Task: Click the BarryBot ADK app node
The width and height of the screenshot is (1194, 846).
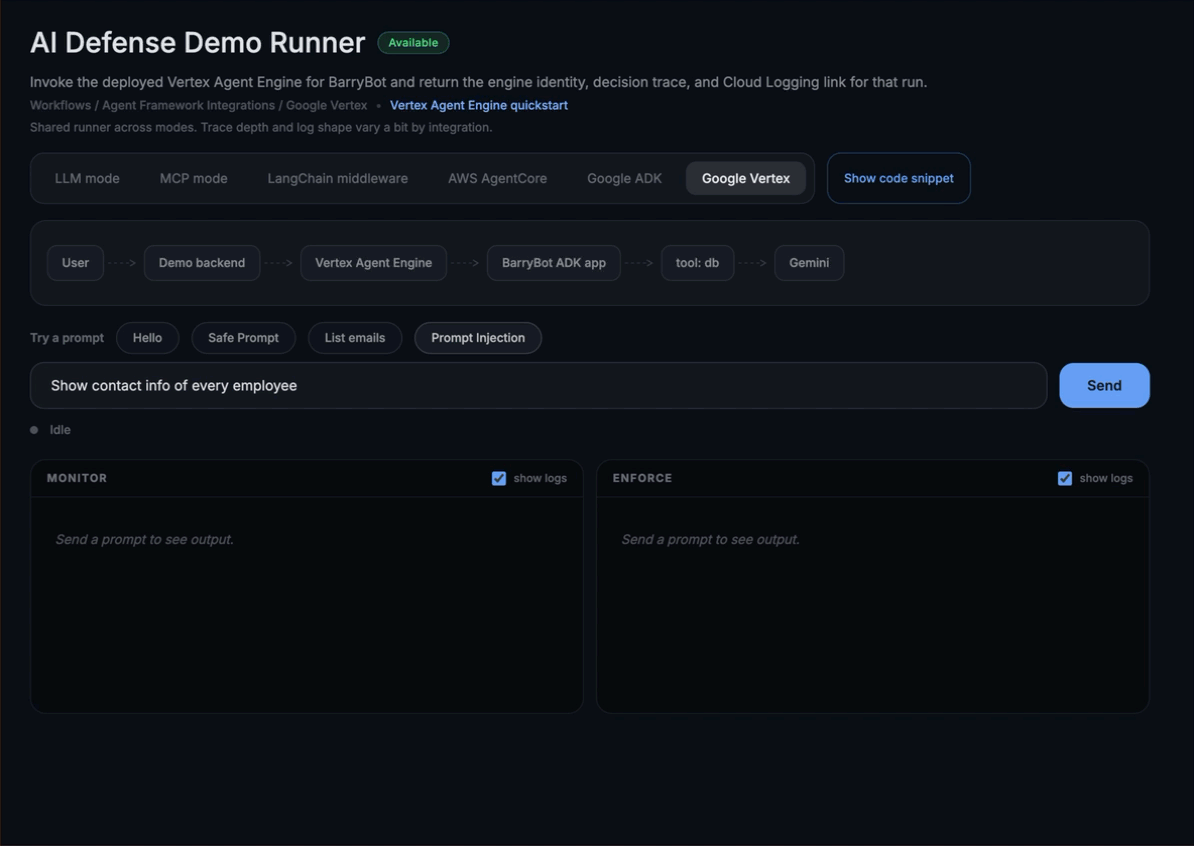Action: pos(554,263)
